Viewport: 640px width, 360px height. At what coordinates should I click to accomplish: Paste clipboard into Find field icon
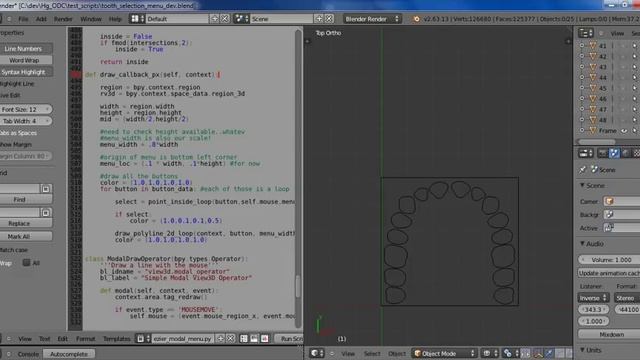coord(46,189)
